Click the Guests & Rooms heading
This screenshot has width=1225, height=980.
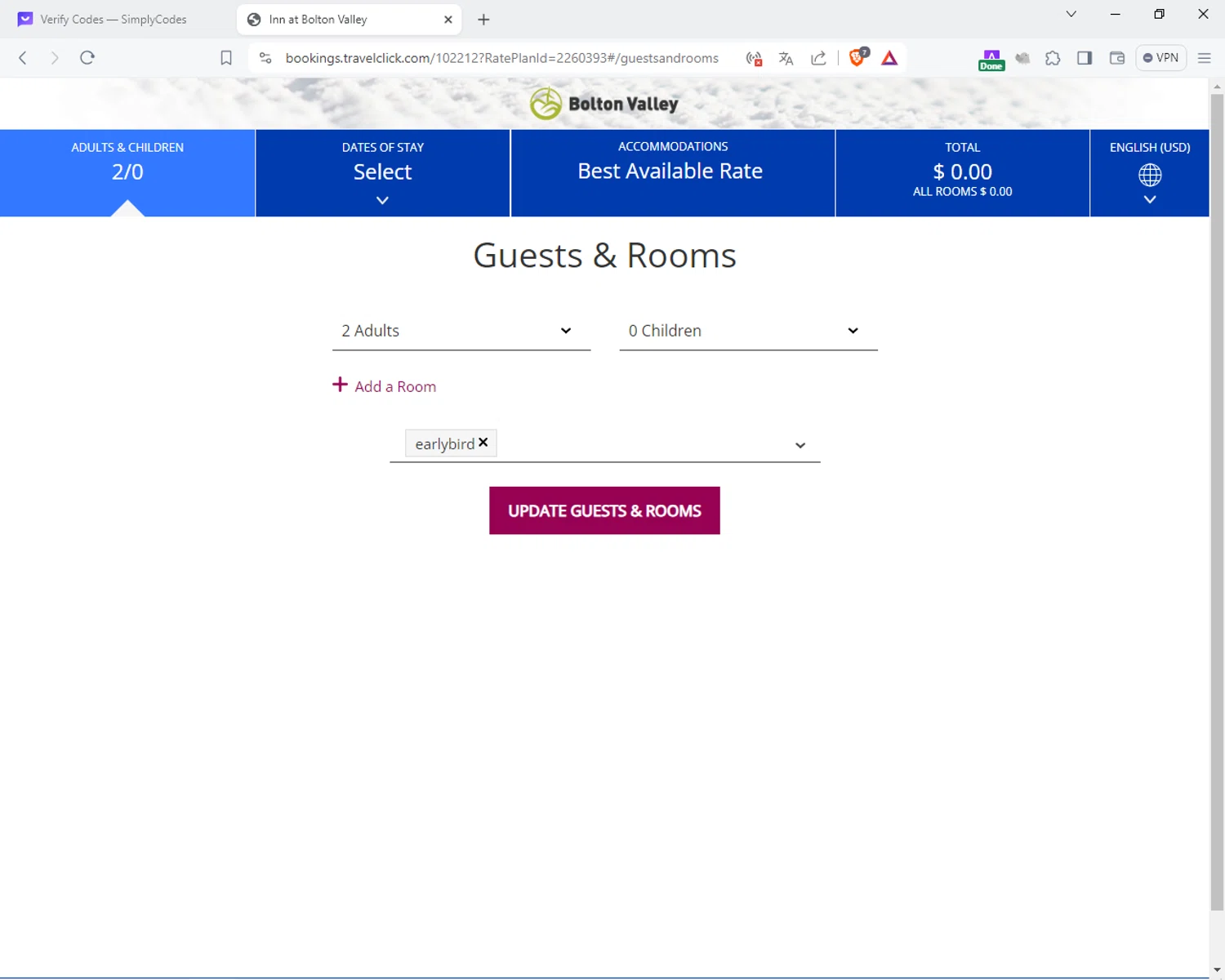click(604, 256)
